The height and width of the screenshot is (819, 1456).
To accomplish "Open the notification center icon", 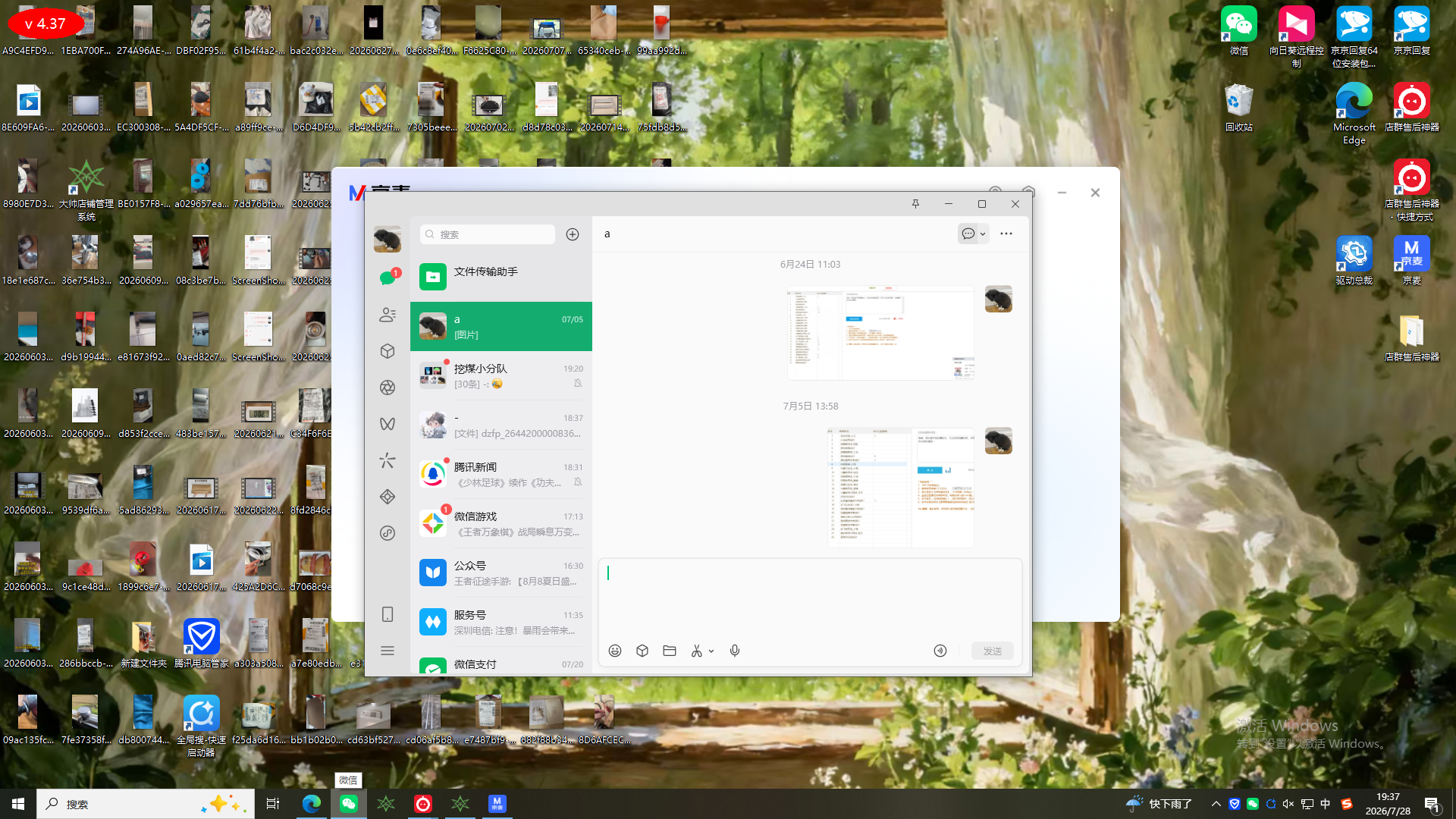I will [1432, 805].
